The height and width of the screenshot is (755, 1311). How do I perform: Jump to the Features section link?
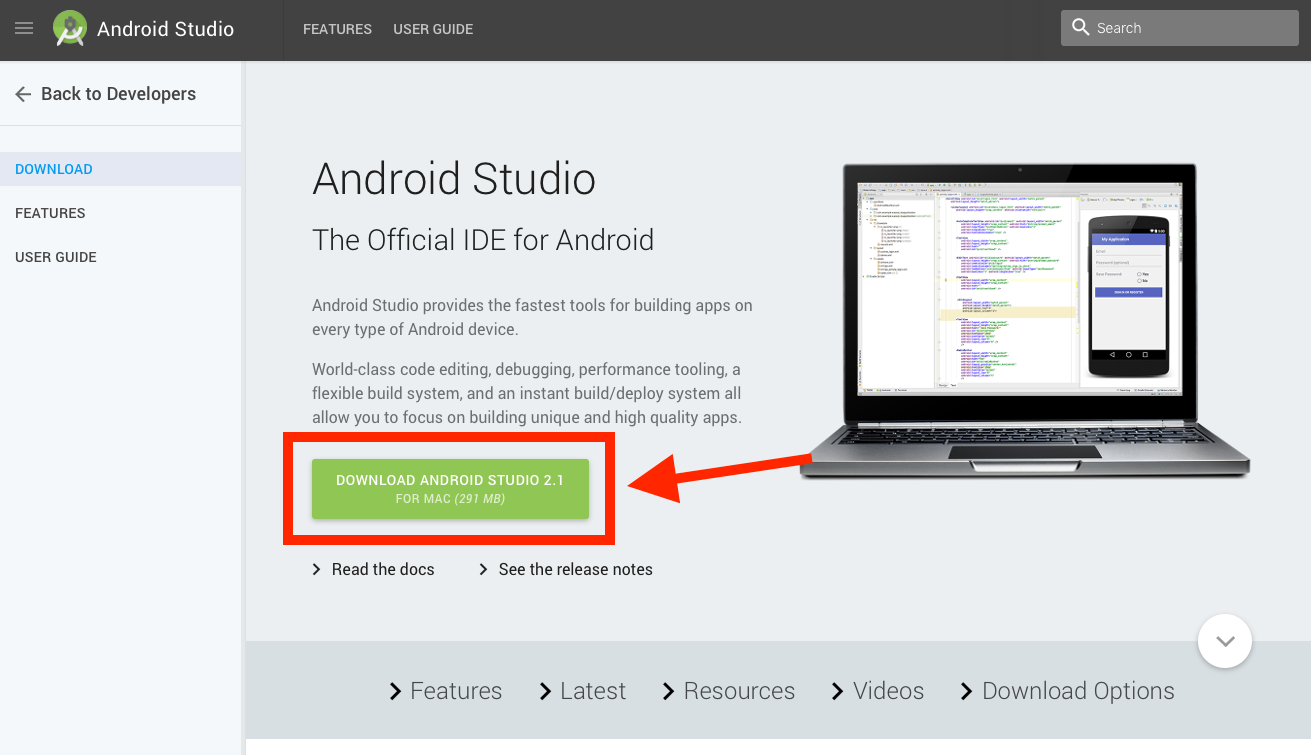456,691
